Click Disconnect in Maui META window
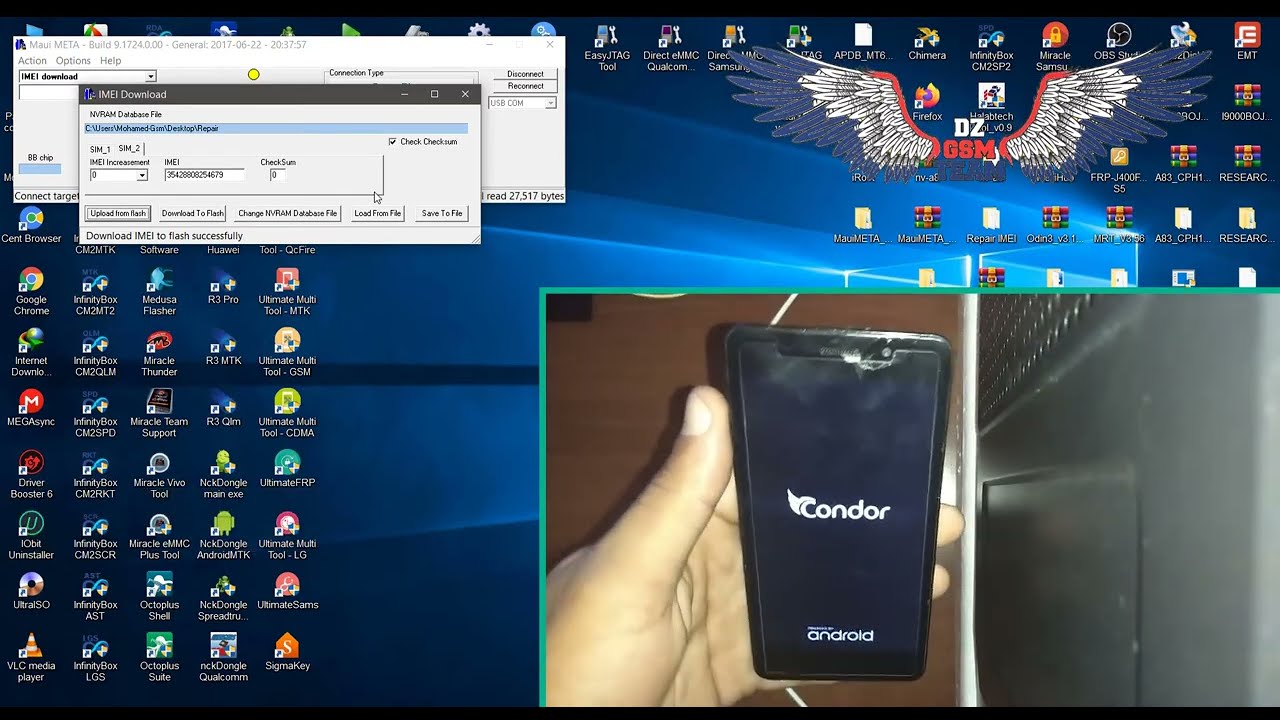This screenshot has width=1280, height=720. (x=525, y=74)
